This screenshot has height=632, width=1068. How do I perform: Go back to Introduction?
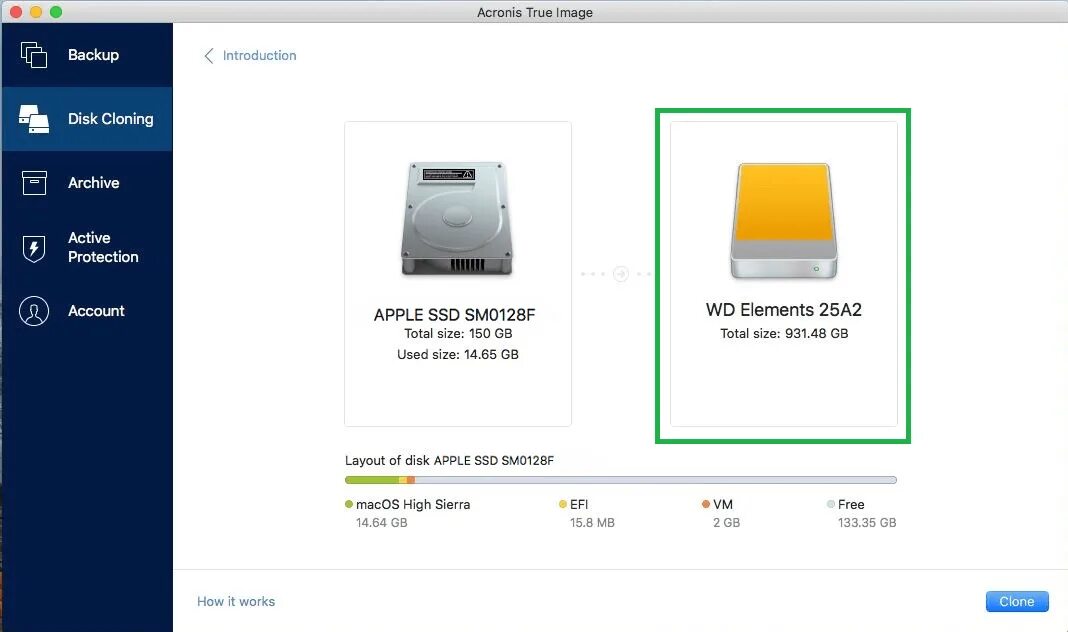[x=260, y=56]
